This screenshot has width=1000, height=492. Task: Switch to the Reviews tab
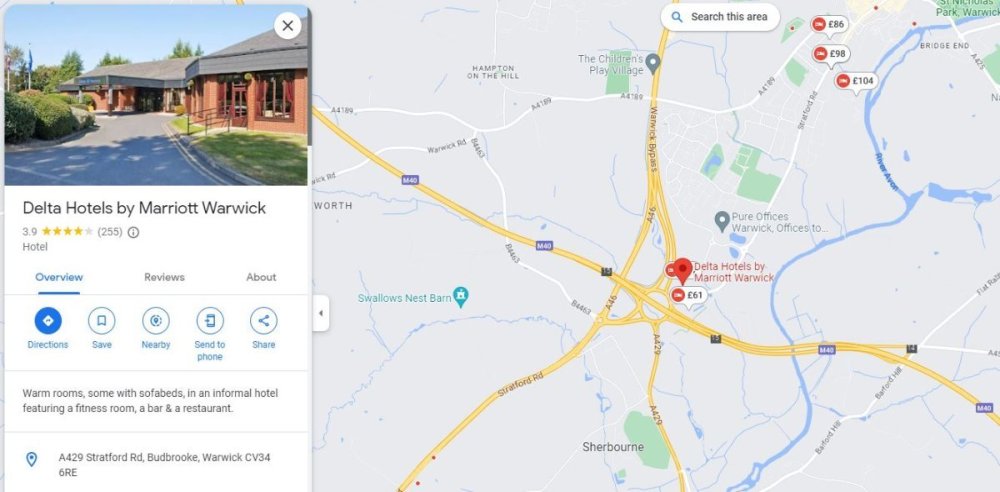tap(164, 278)
